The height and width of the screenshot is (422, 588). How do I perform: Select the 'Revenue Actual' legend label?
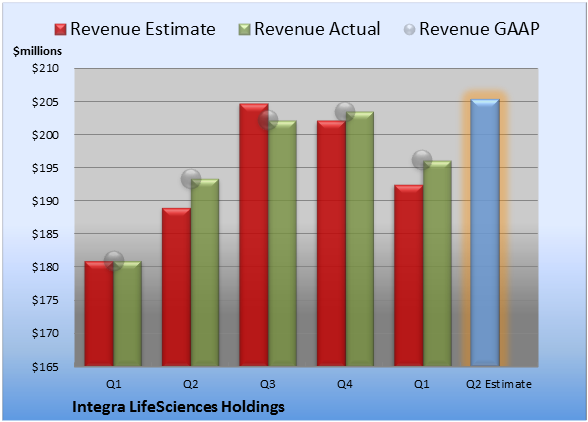coord(317,29)
